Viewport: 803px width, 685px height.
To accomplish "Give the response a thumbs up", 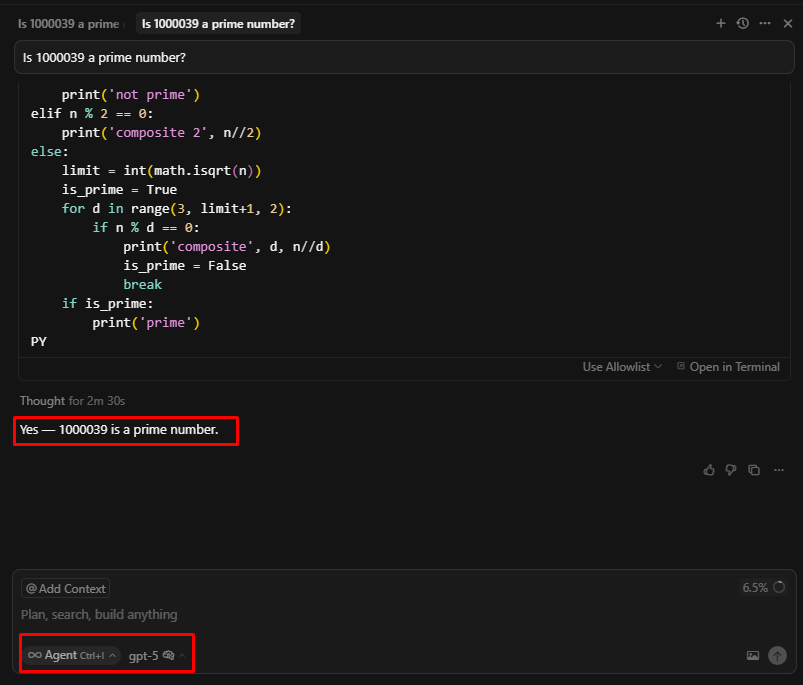I will coord(710,470).
